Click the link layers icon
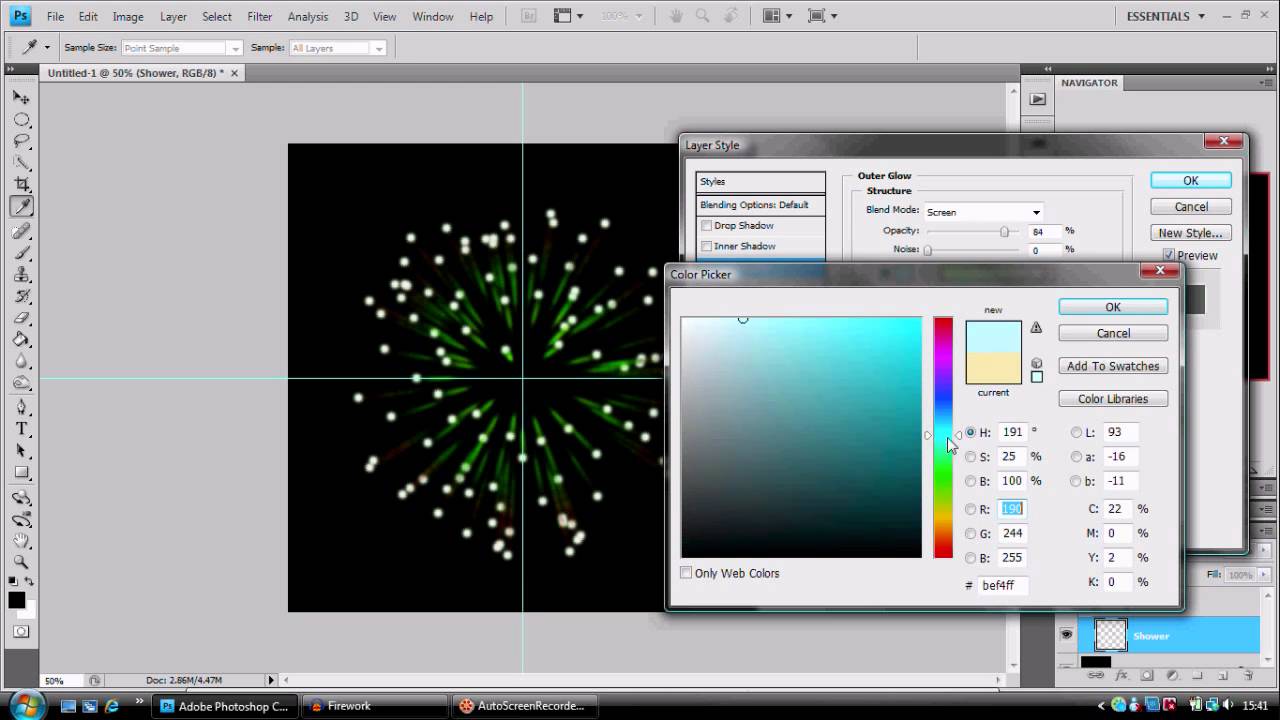 click(x=1097, y=675)
